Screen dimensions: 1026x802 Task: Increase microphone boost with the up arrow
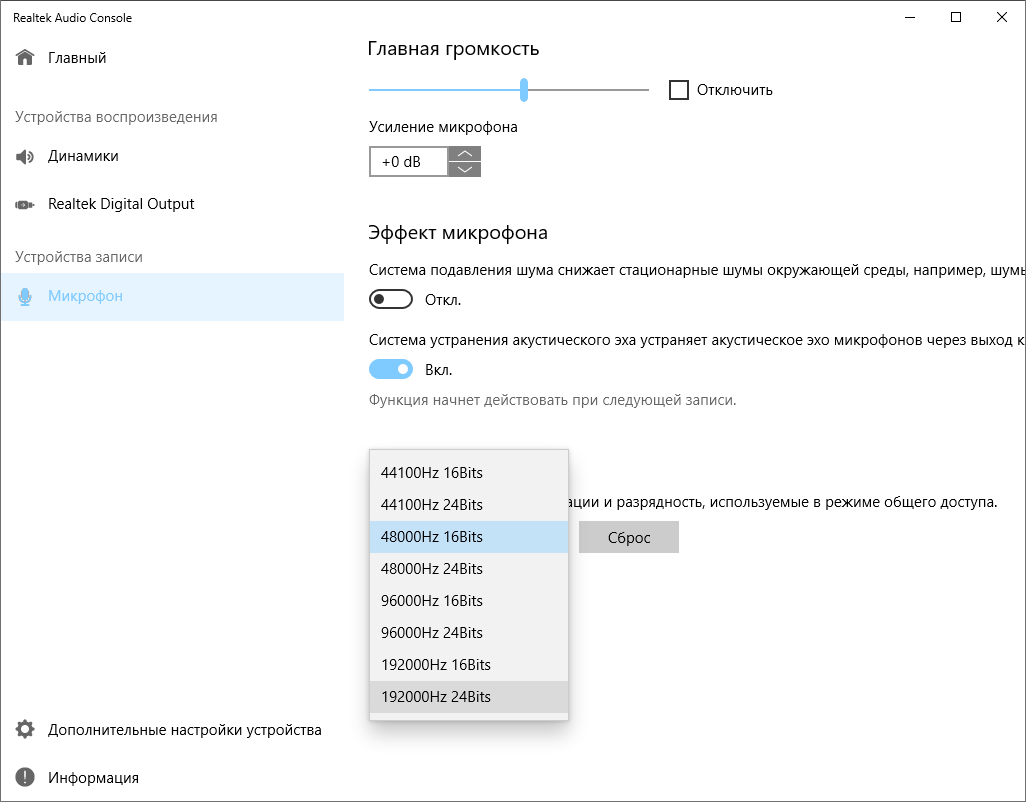(x=464, y=154)
